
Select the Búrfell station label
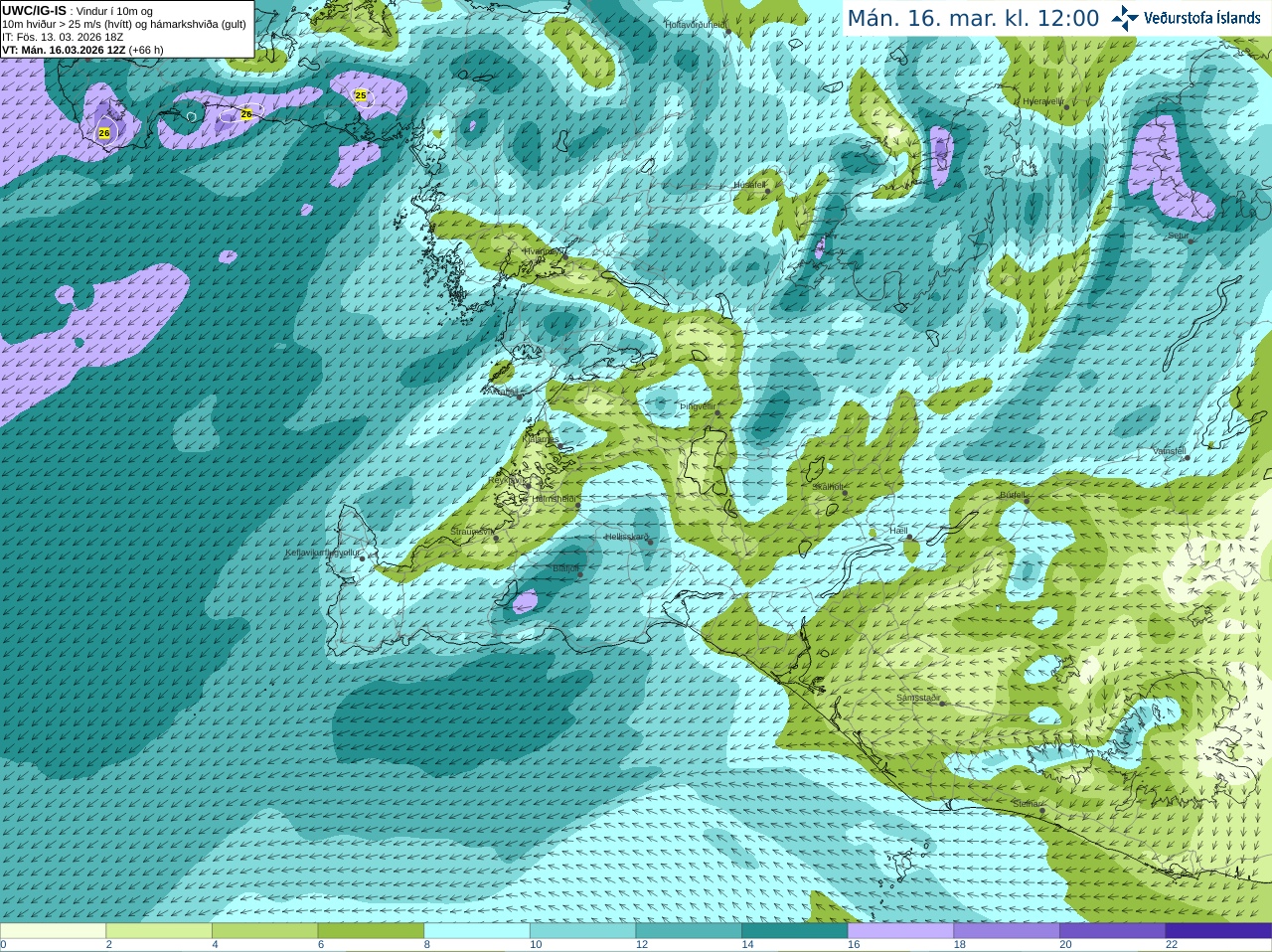[x=1013, y=494]
